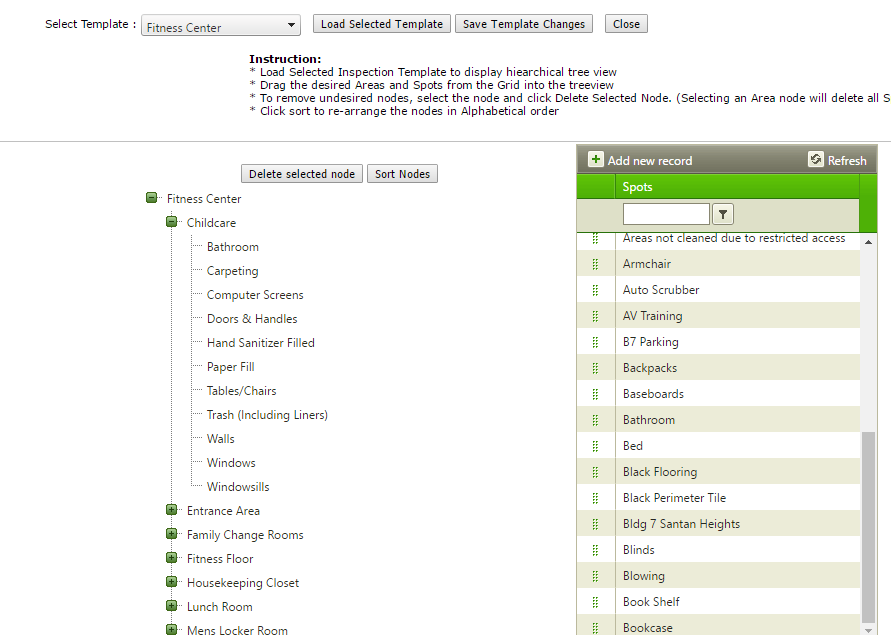This screenshot has width=891, height=635.
Task: Expand the Housekeeping Closet node
Action: (x=172, y=583)
